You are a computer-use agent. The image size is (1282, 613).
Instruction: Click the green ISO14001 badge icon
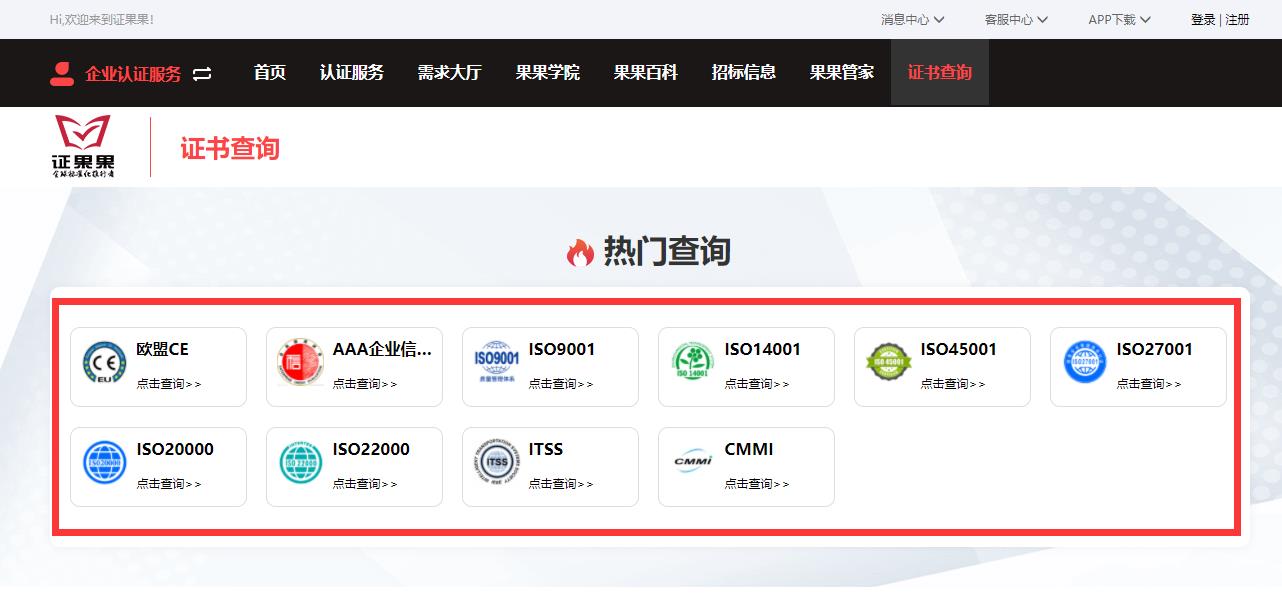coord(692,363)
